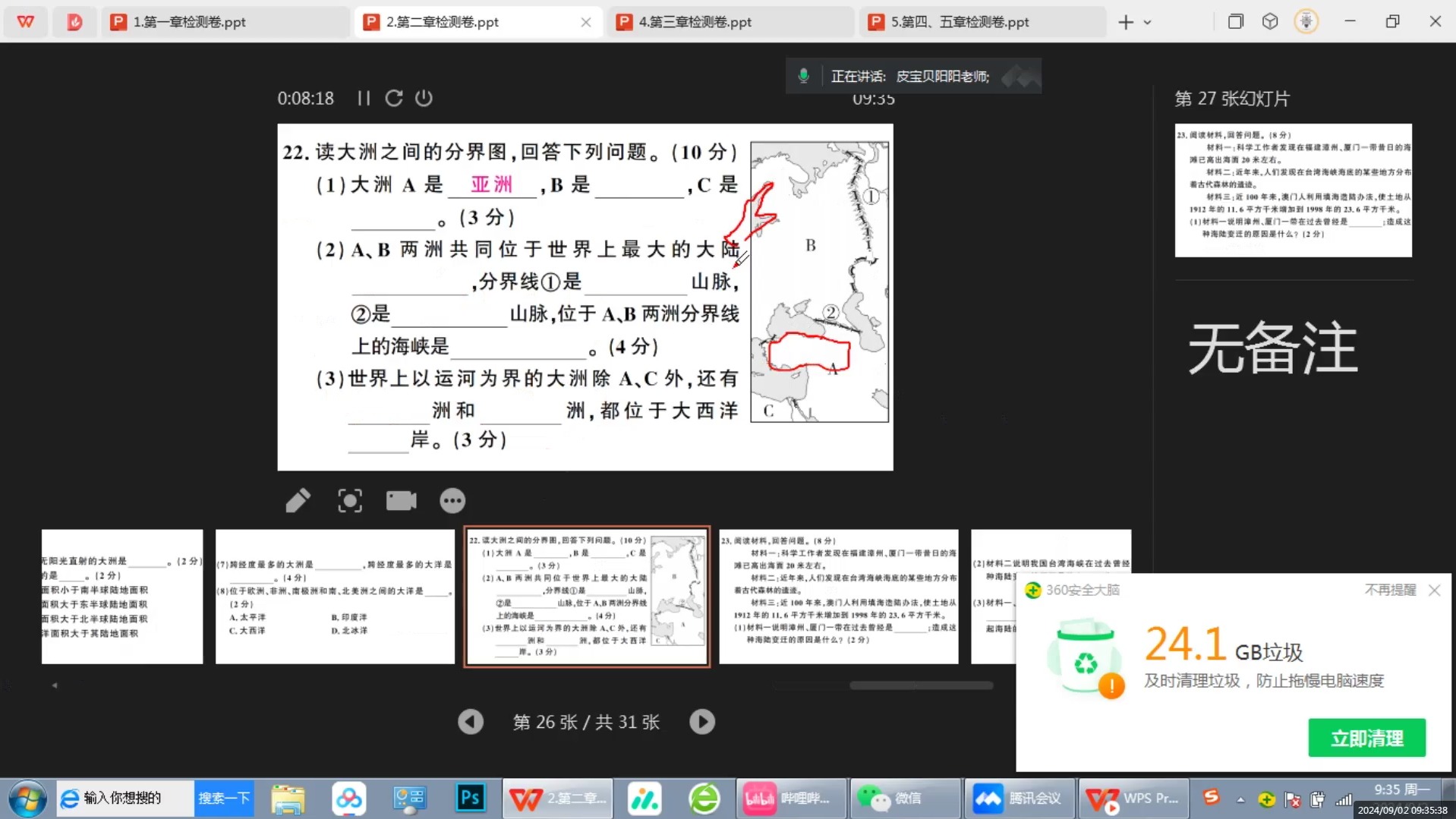Click the 立即清理 cleanup button

click(1366, 737)
